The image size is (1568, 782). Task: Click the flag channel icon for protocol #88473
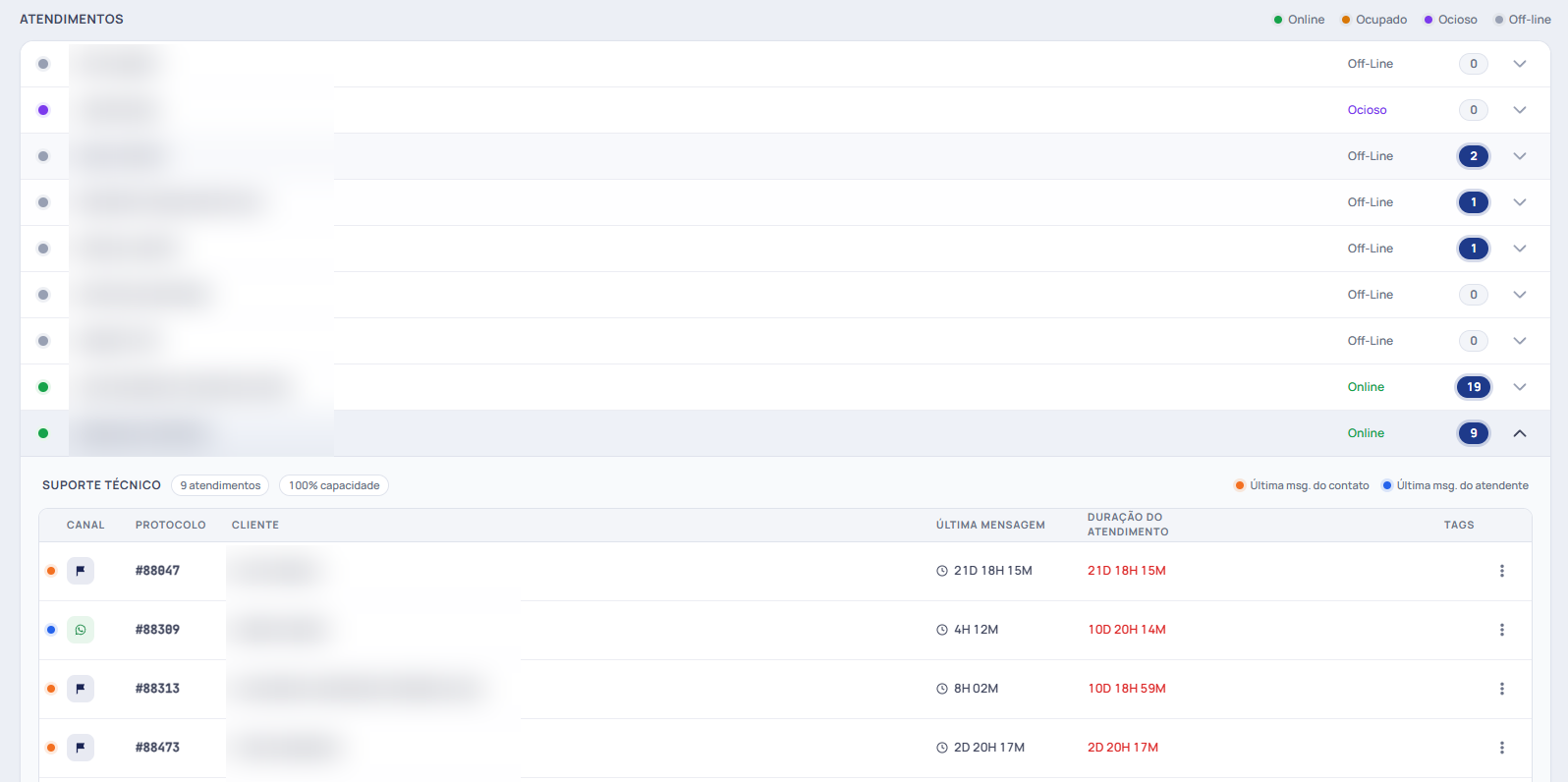81,748
